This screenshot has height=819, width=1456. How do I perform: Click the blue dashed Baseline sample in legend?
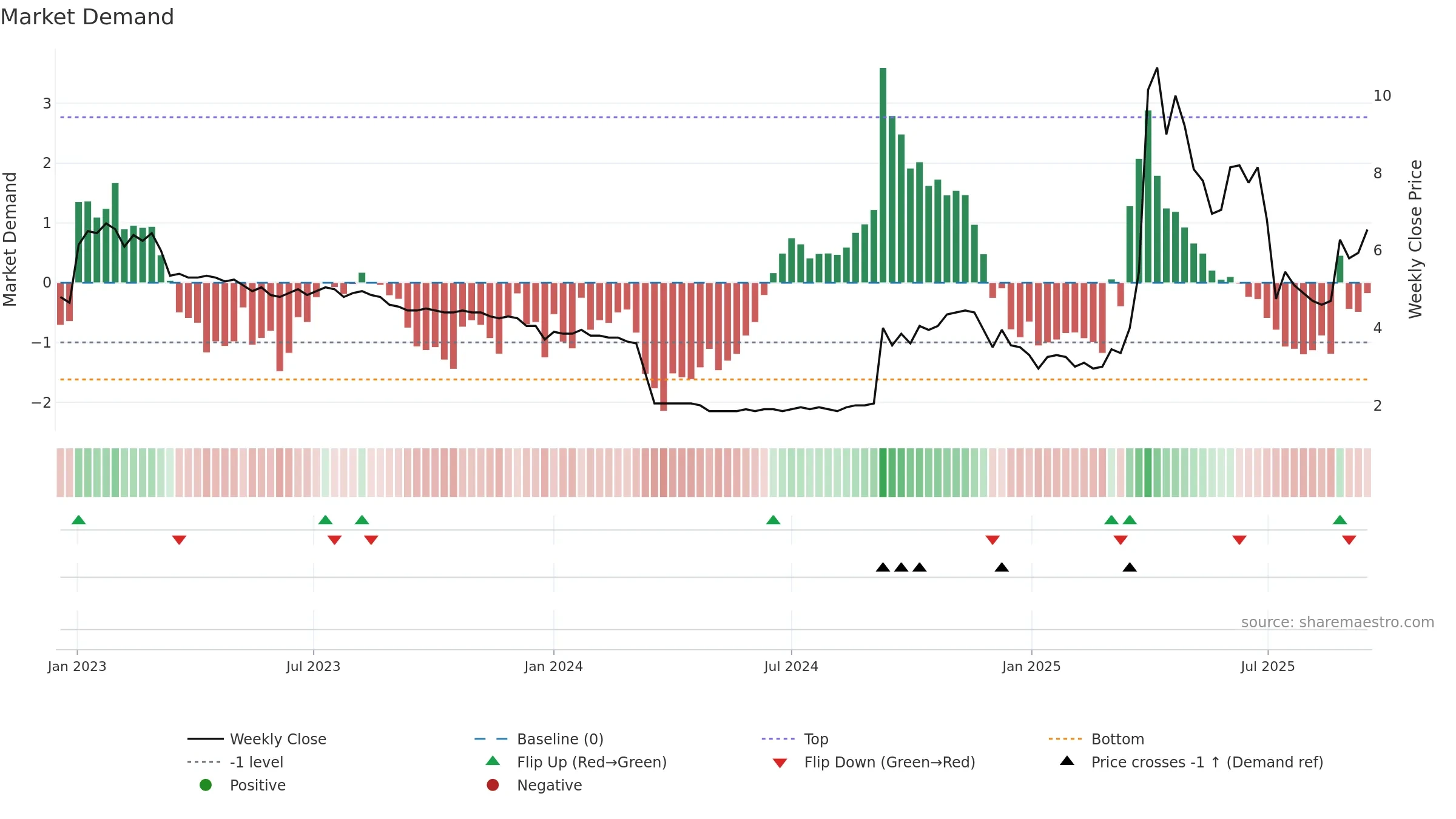click(491, 739)
